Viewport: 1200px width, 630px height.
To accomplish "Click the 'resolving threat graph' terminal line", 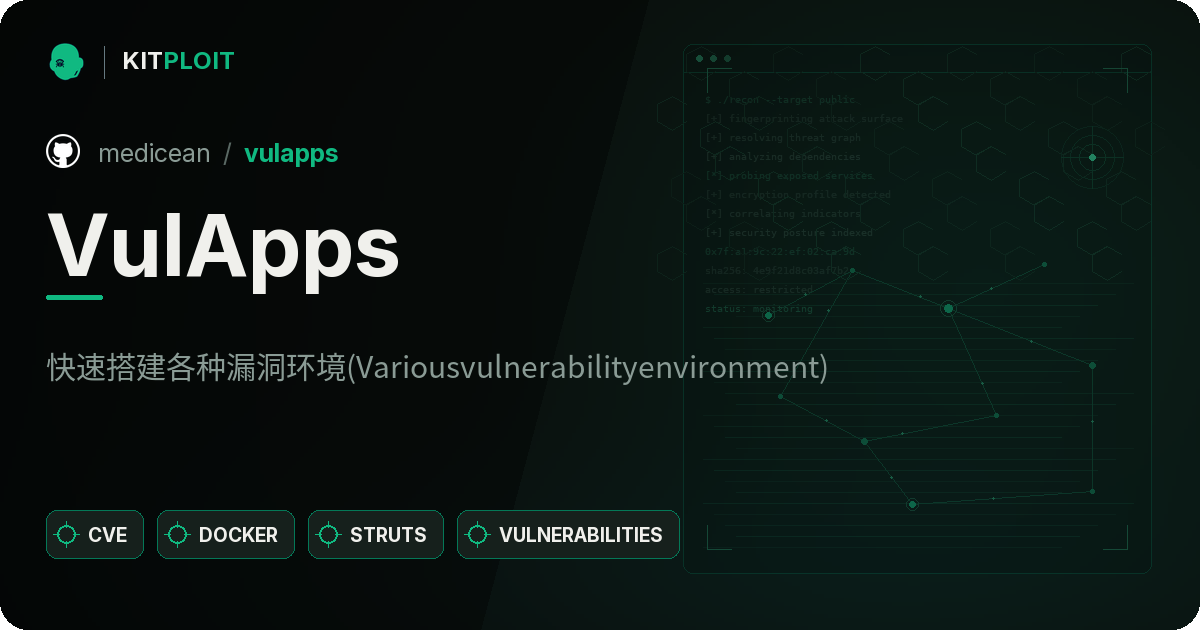I will 782,138.
